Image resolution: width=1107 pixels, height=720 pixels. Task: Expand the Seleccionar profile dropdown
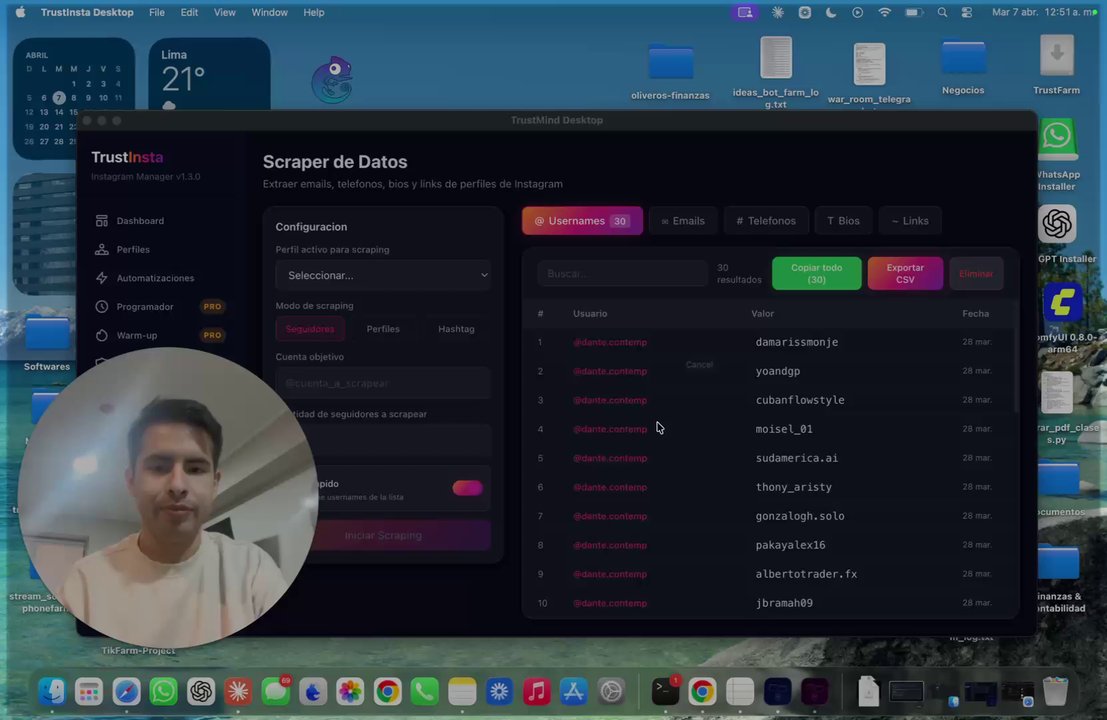point(383,275)
